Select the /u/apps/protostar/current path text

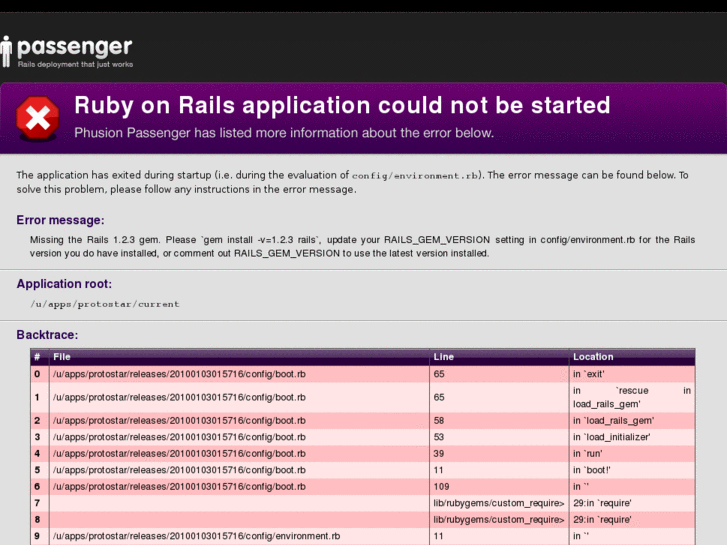point(105,303)
